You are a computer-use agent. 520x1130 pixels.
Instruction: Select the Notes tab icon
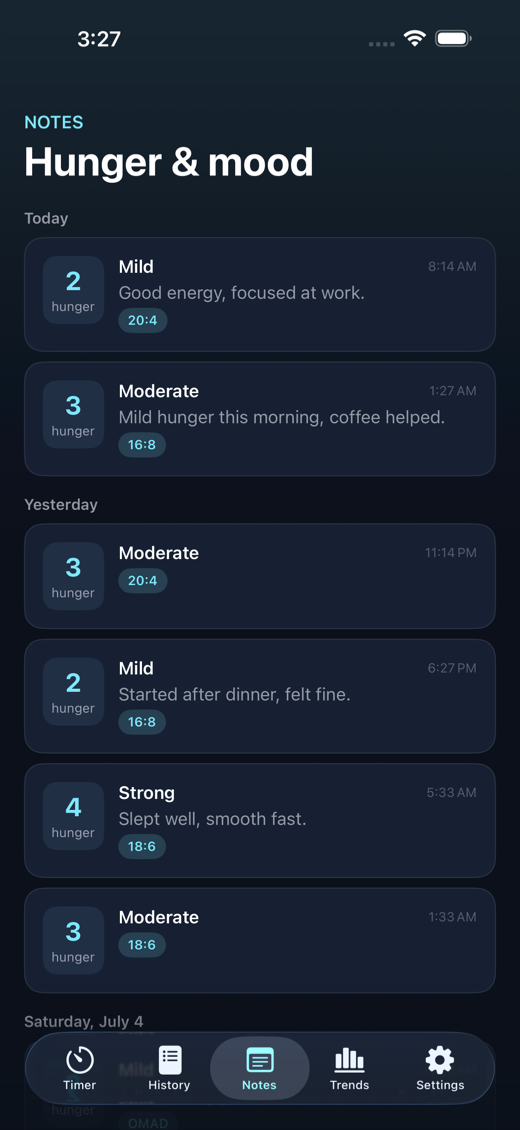259,1060
